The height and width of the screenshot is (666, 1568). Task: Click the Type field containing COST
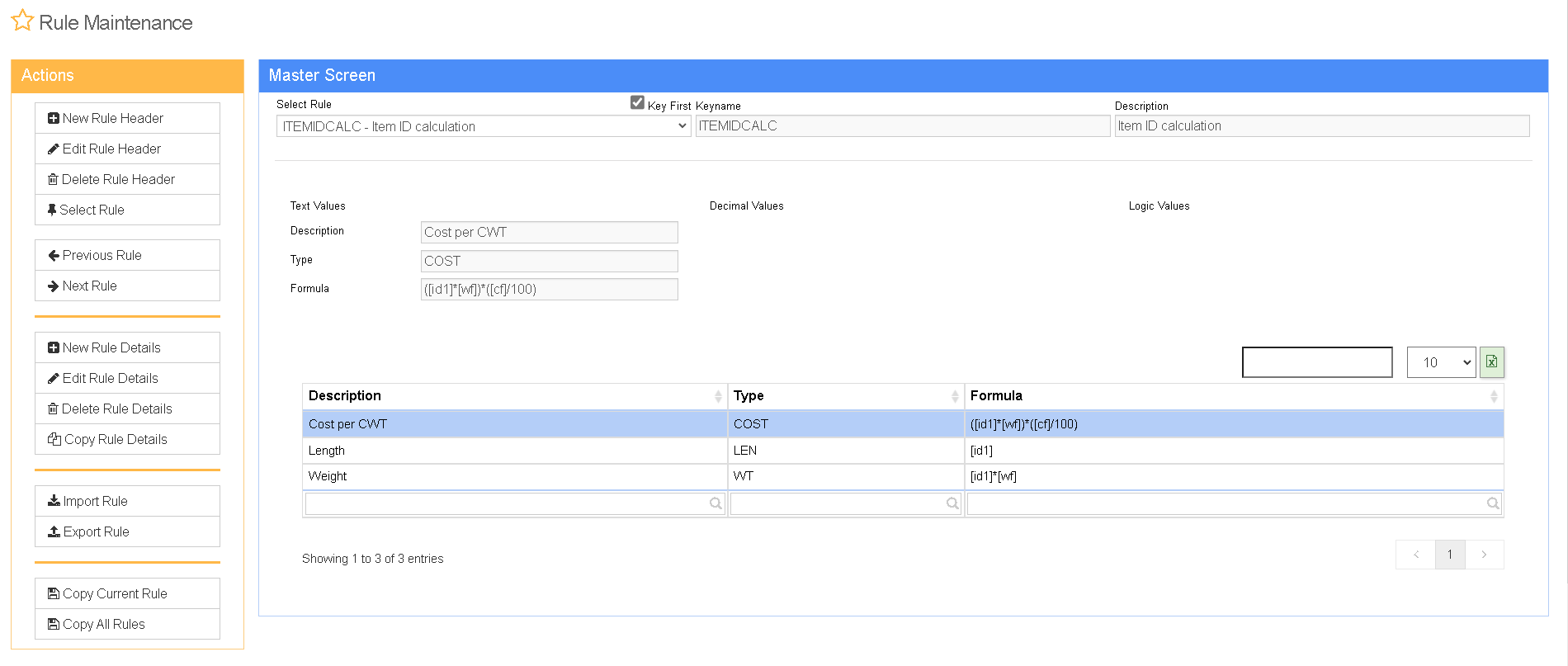click(550, 261)
